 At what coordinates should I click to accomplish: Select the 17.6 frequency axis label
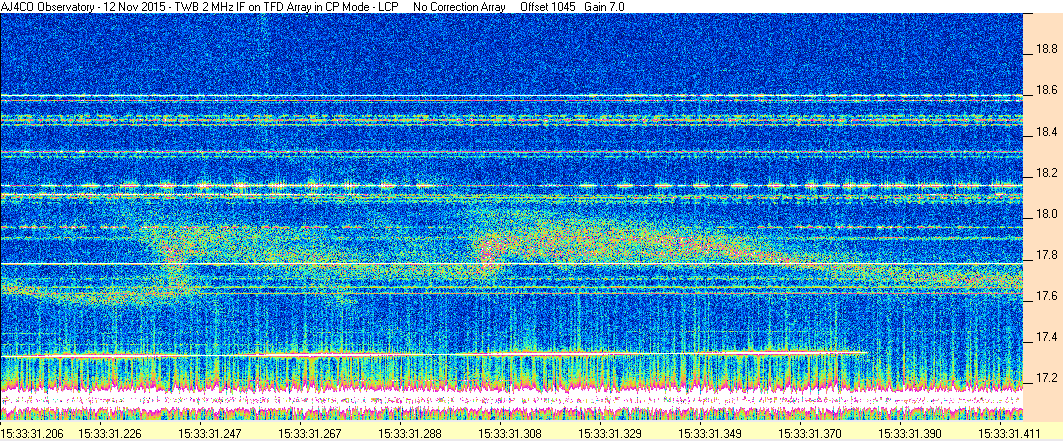[1046, 296]
